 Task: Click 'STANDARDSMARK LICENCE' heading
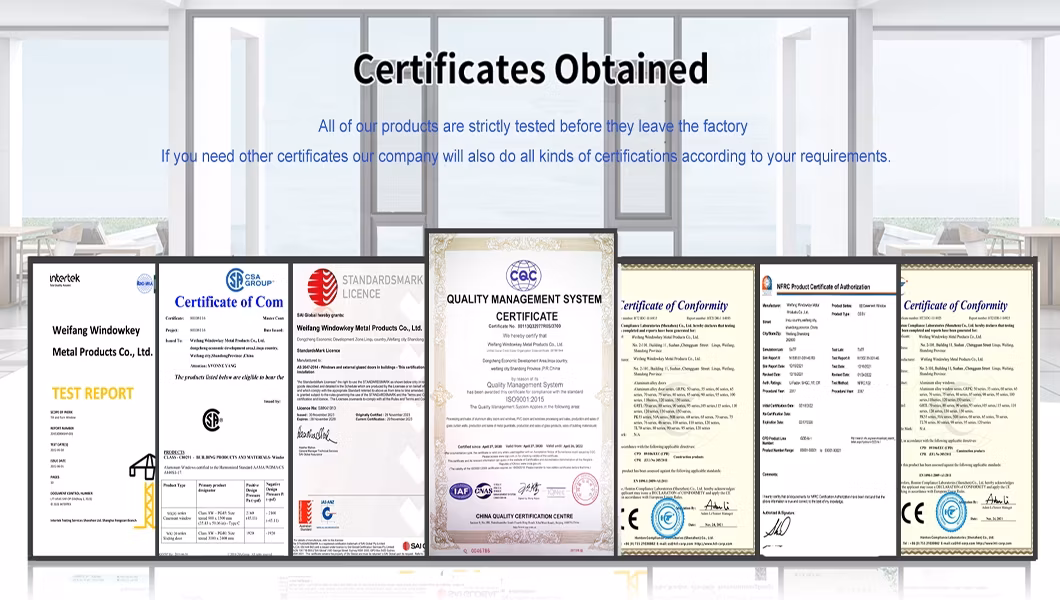(382, 286)
